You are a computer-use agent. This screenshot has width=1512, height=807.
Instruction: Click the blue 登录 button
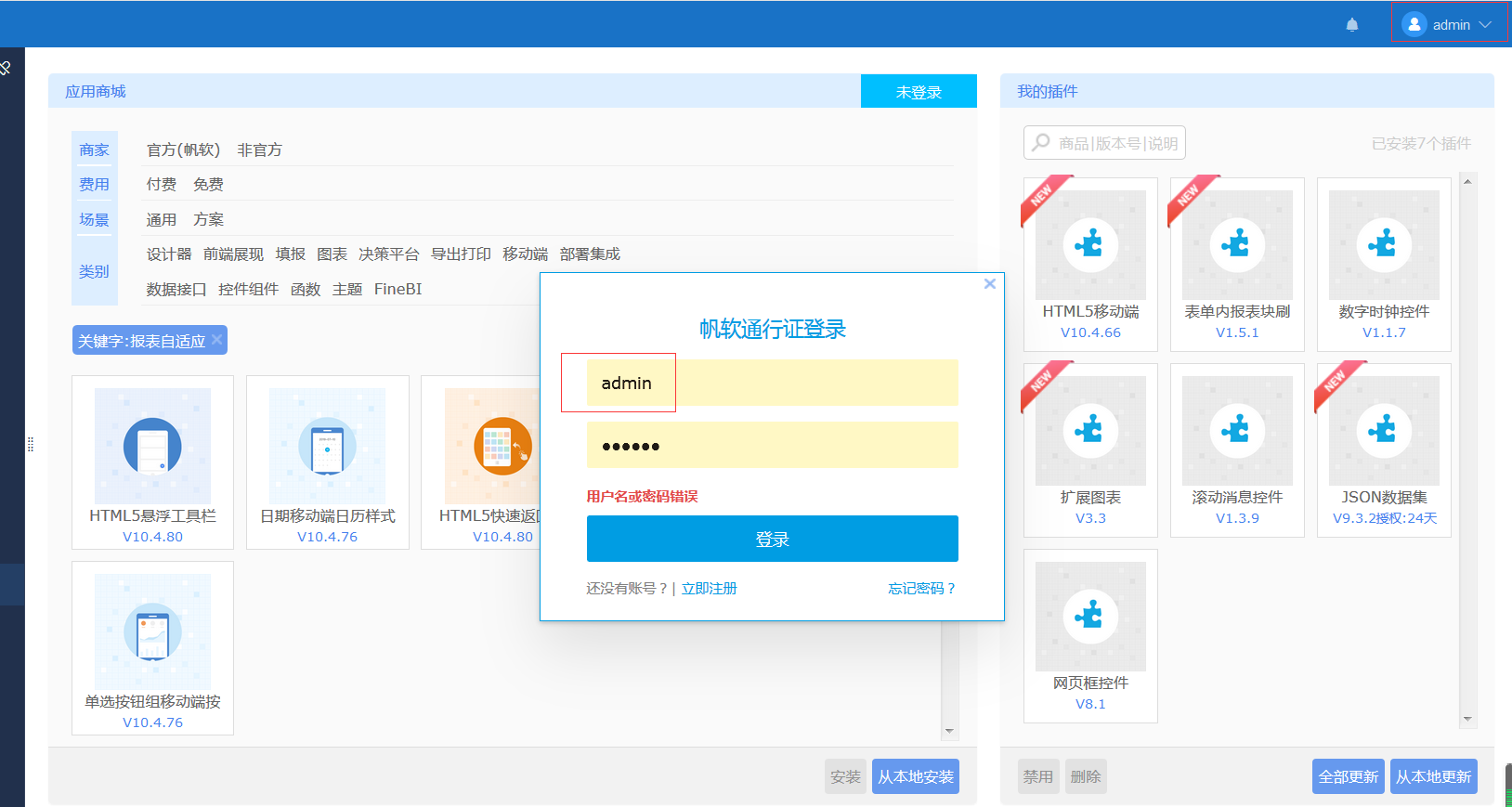[772, 539]
